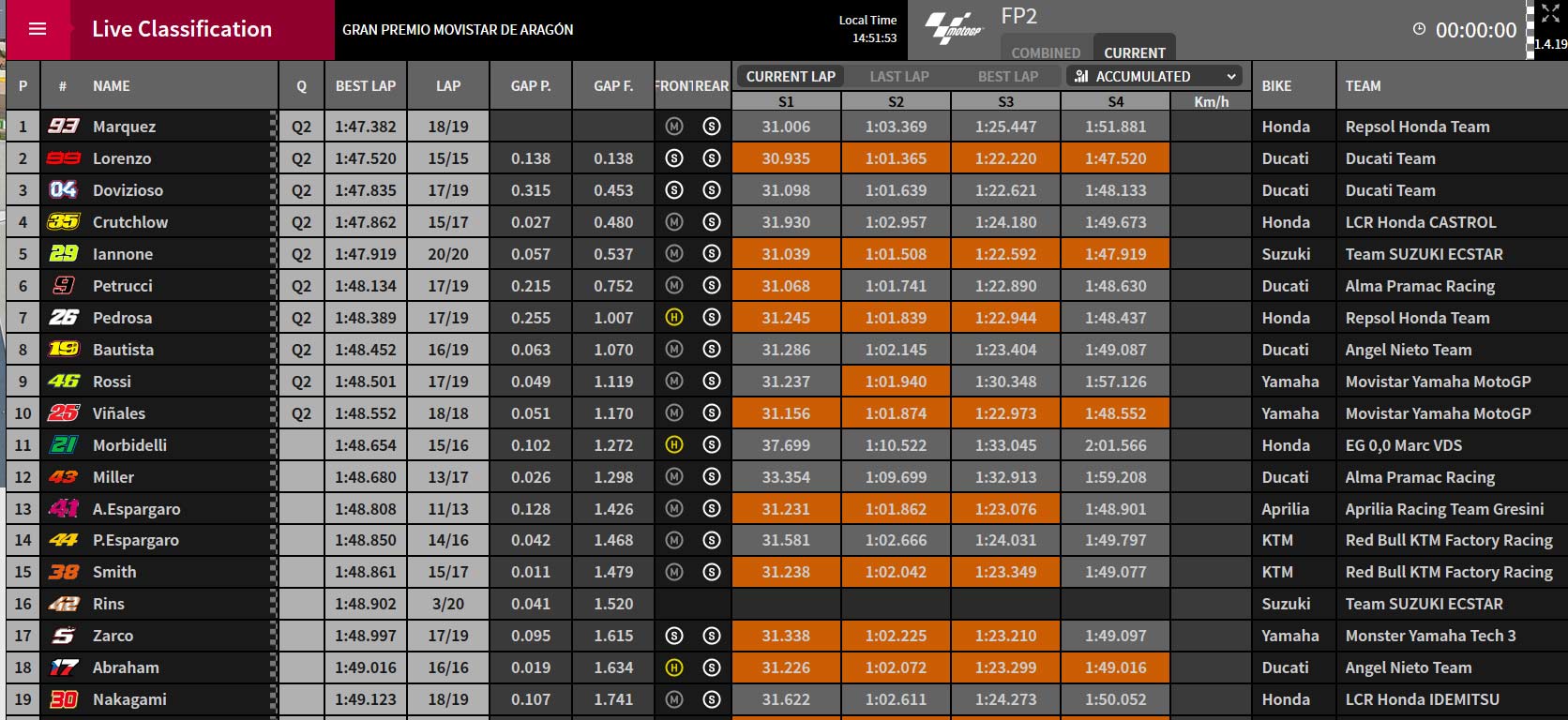The height and width of the screenshot is (720, 1568).
Task: Switch to the COMBINED tab
Action: pos(1046,52)
